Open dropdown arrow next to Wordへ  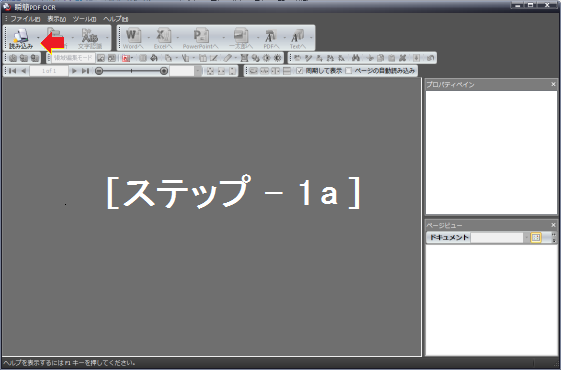click(148, 37)
